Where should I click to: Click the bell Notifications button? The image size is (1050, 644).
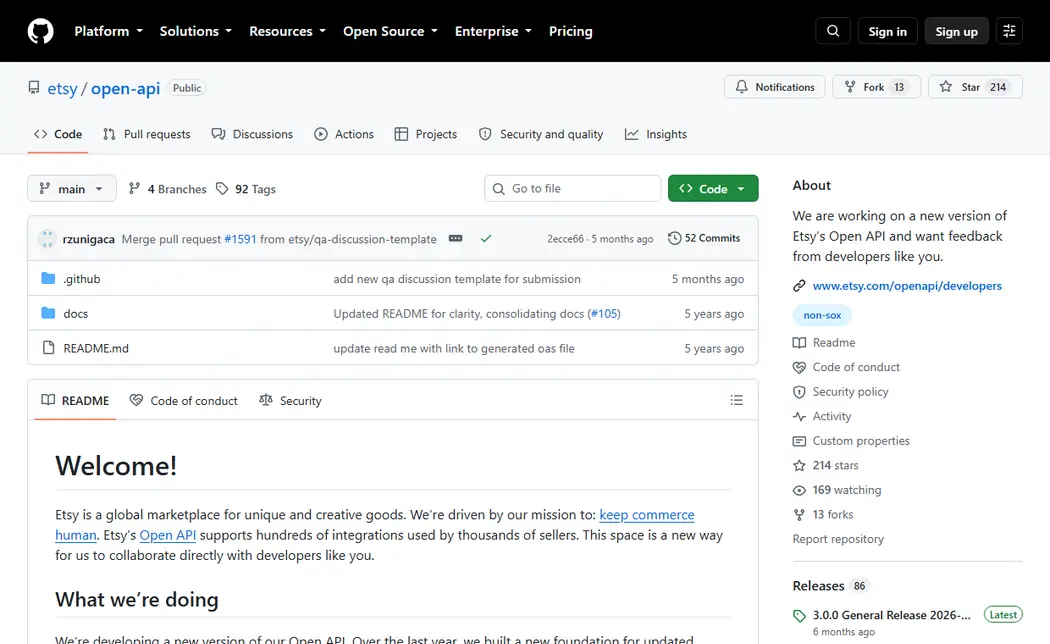pyautogui.click(x=775, y=87)
